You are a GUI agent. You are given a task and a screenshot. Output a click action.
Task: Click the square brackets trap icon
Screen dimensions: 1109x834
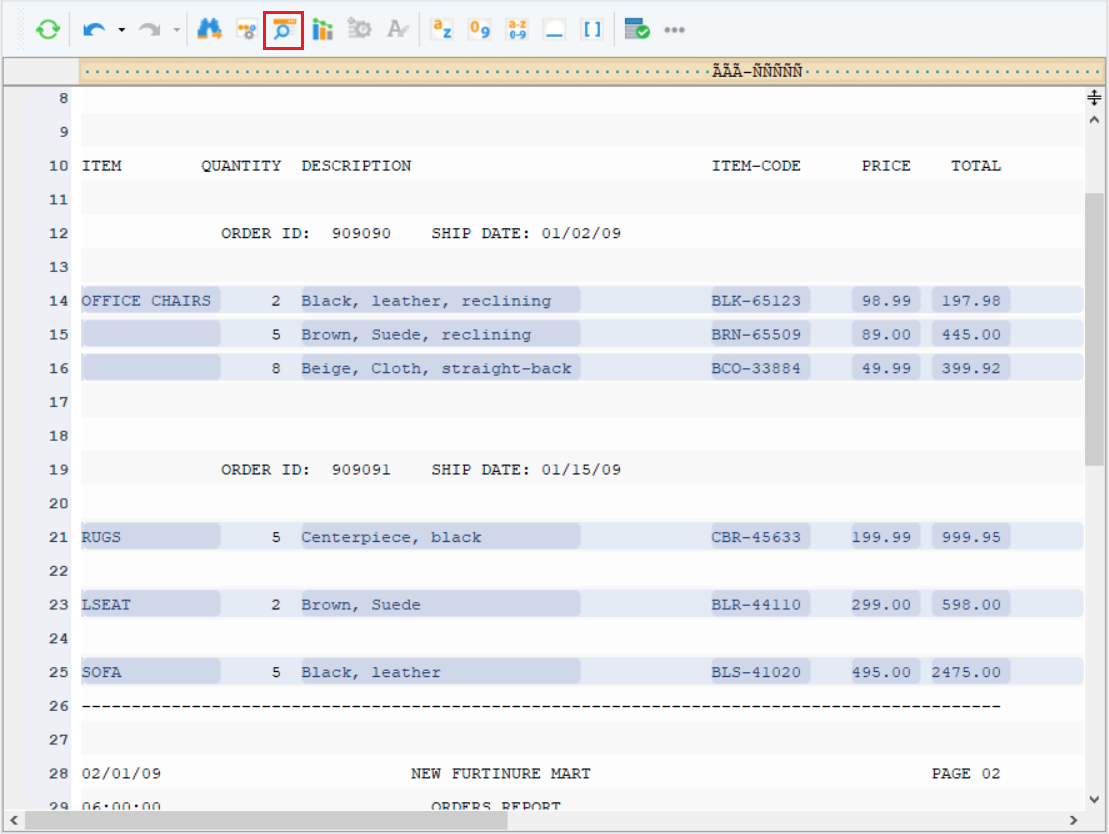pyautogui.click(x=592, y=30)
